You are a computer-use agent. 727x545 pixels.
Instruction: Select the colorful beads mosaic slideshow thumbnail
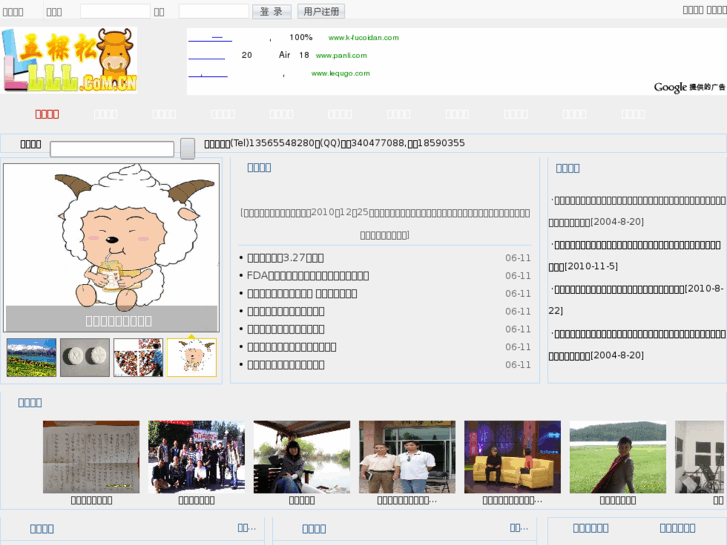[x=138, y=357]
